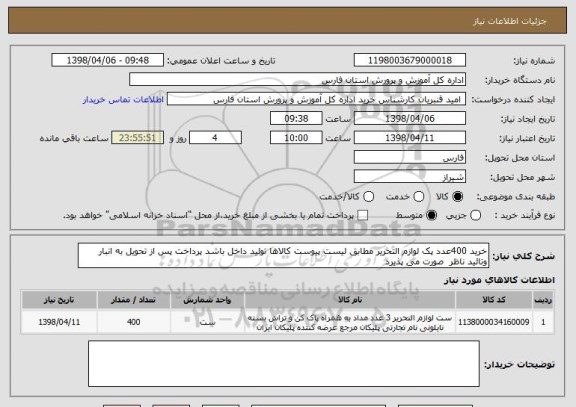Screen dimensions: 576x407
Task: Click the request creator name field
Action: [316, 99]
